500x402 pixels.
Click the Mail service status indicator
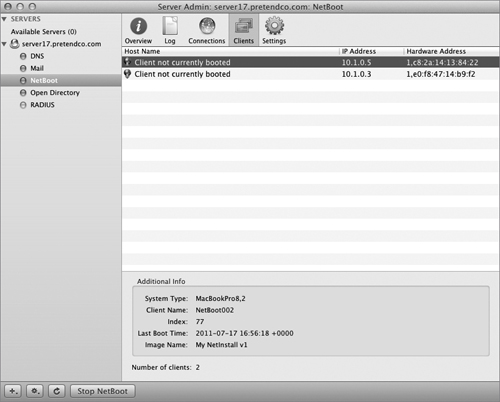[x=23, y=68]
